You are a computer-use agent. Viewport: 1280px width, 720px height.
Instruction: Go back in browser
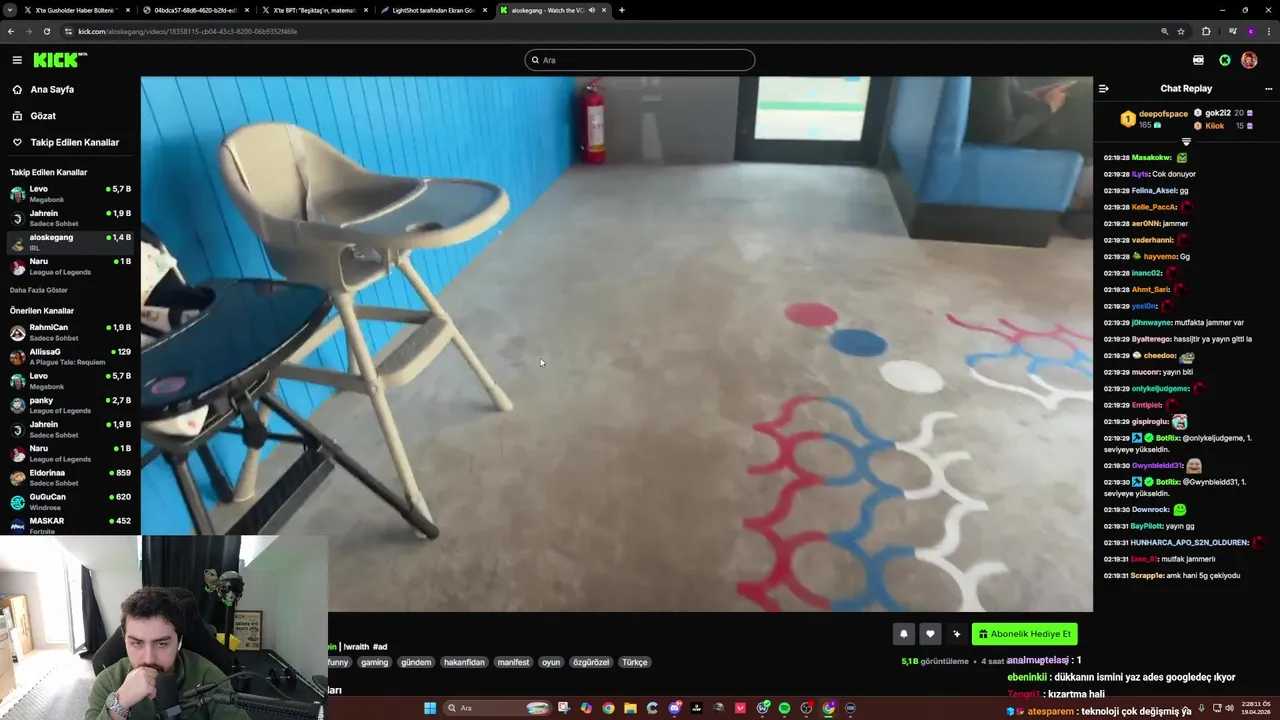point(11,31)
